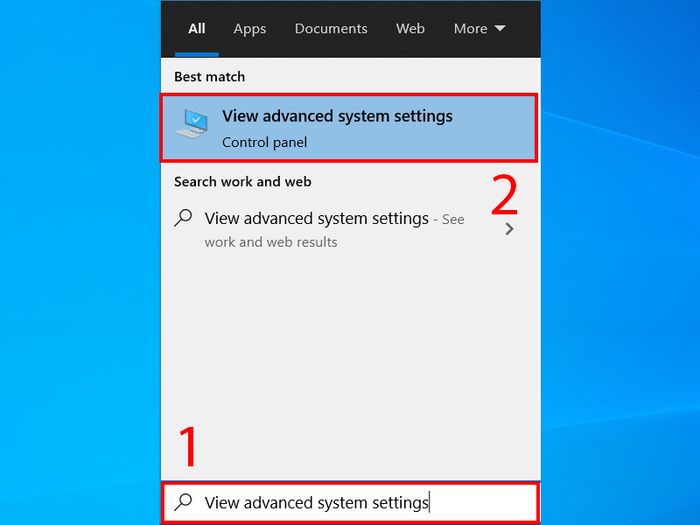Click the computer icon of the best match
The height and width of the screenshot is (525, 700).
pos(192,123)
